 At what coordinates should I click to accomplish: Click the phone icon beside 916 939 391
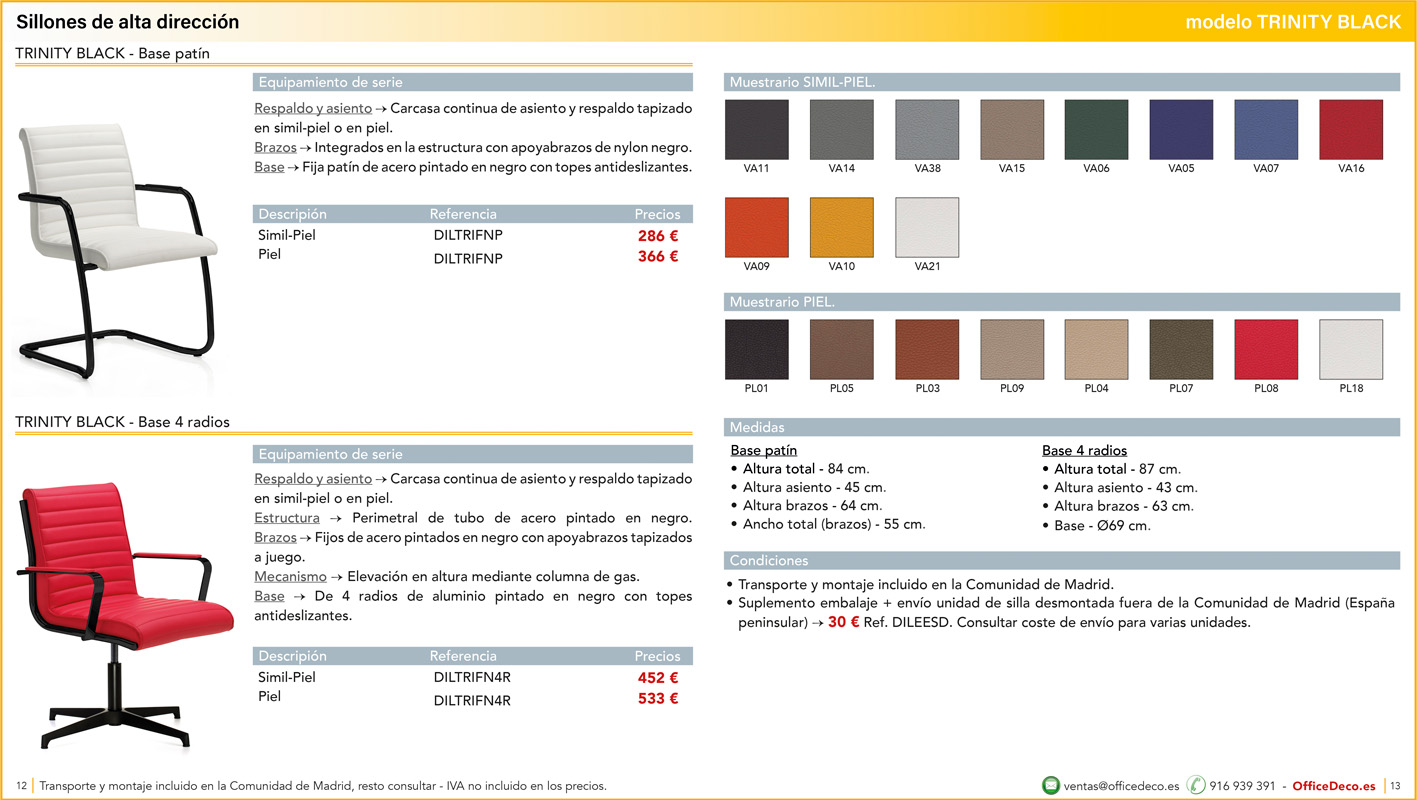click(x=1196, y=785)
